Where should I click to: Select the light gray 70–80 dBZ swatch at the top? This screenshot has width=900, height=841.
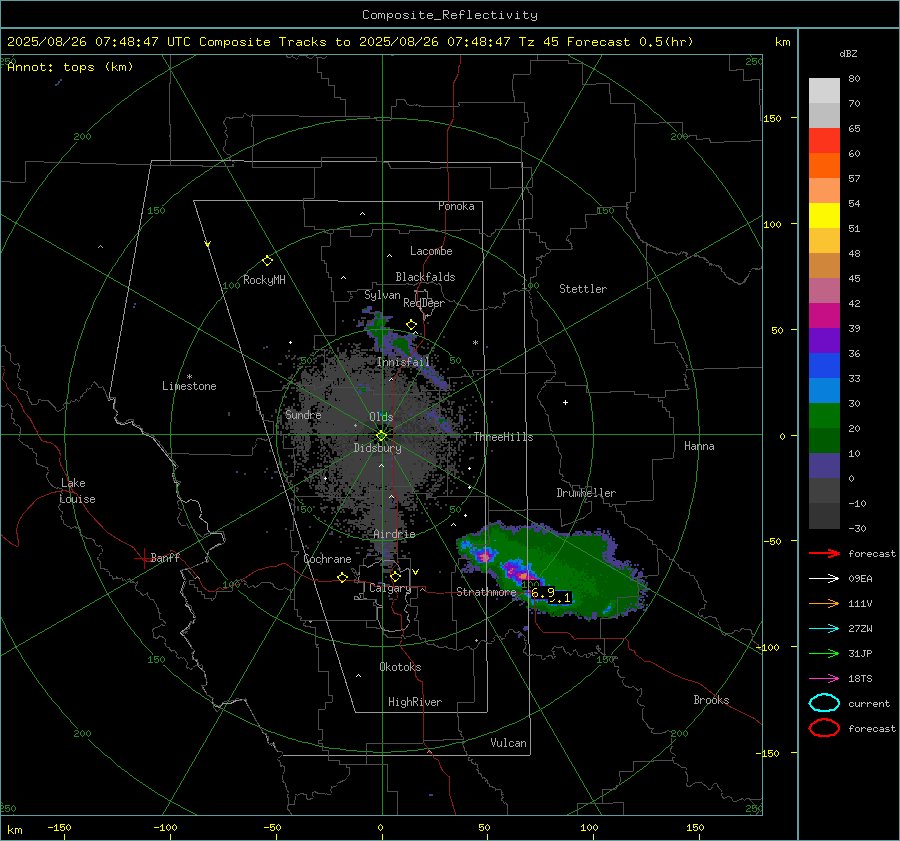[x=824, y=90]
